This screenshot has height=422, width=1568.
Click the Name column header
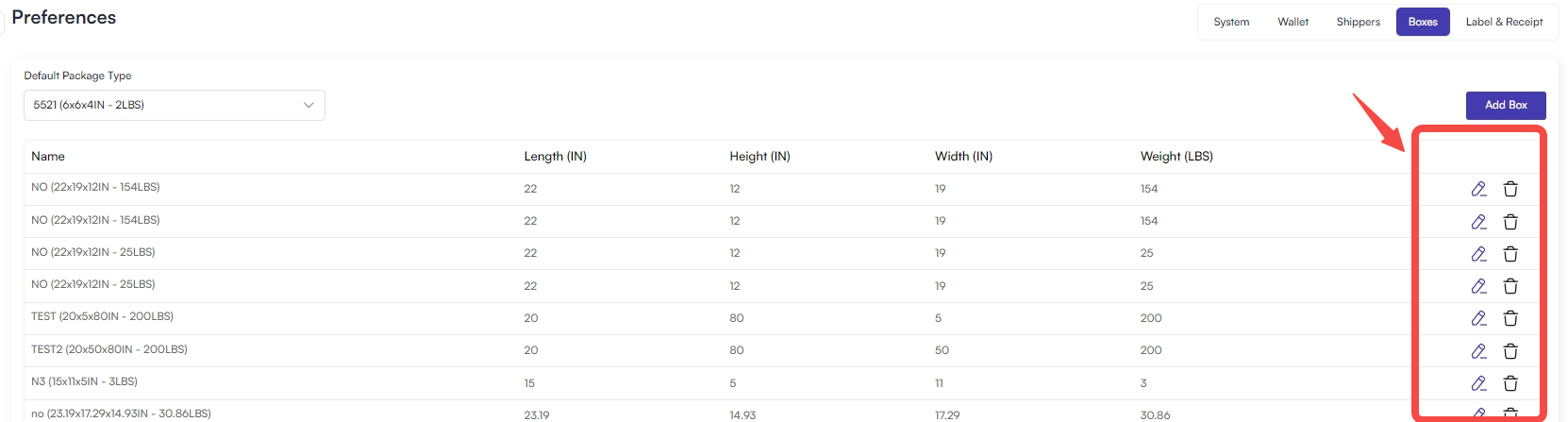(x=48, y=157)
